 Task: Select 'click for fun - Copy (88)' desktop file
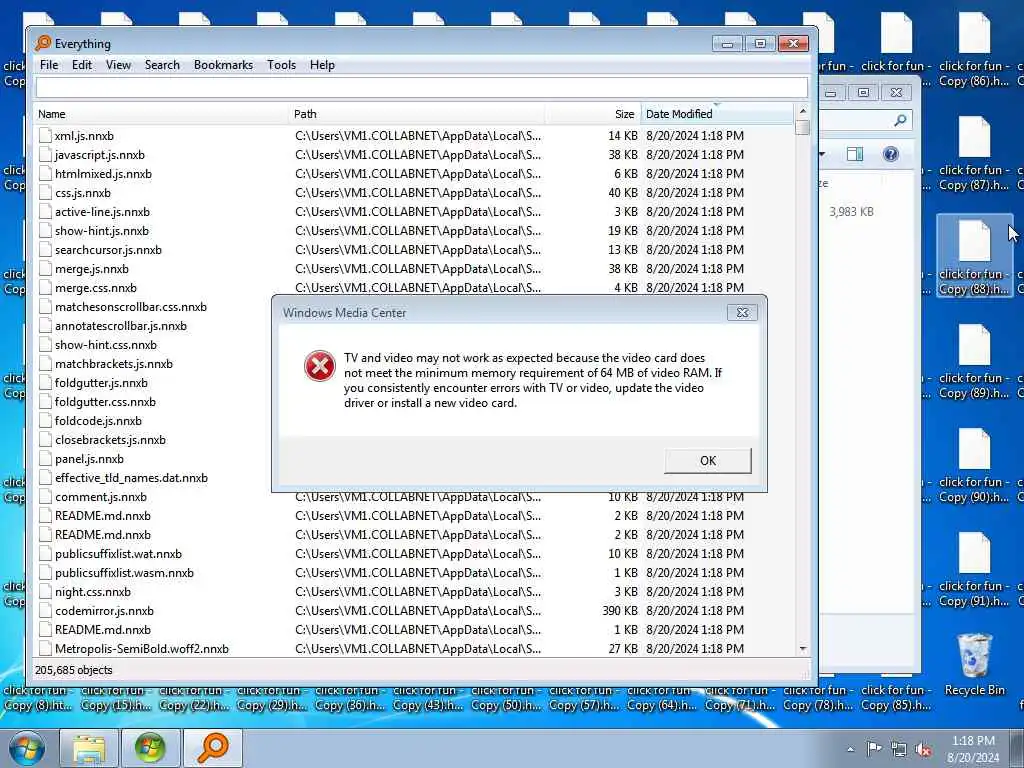pyautogui.click(x=974, y=257)
